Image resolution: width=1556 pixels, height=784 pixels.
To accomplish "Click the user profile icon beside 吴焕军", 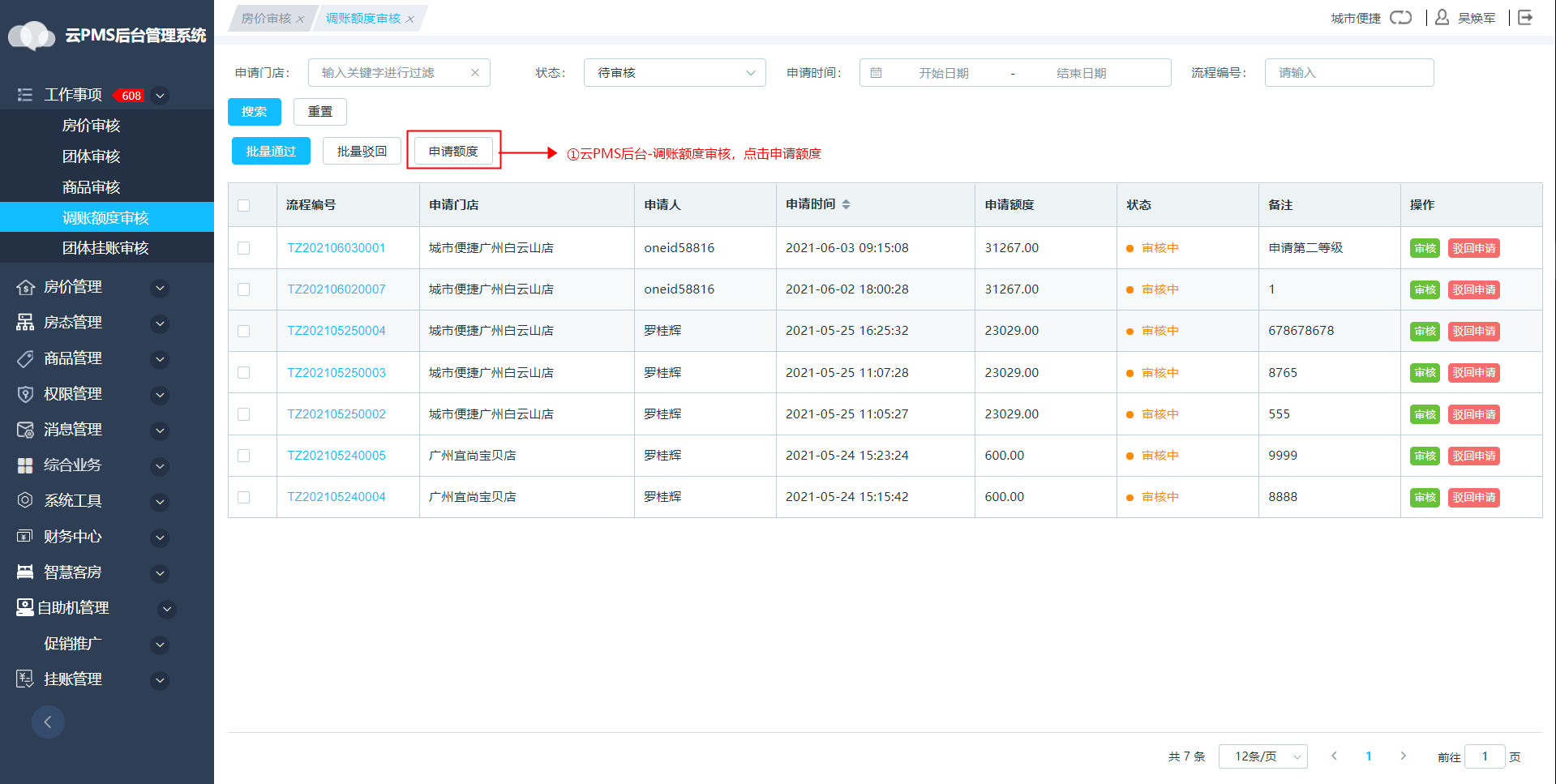I will click(x=1442, y=17).
